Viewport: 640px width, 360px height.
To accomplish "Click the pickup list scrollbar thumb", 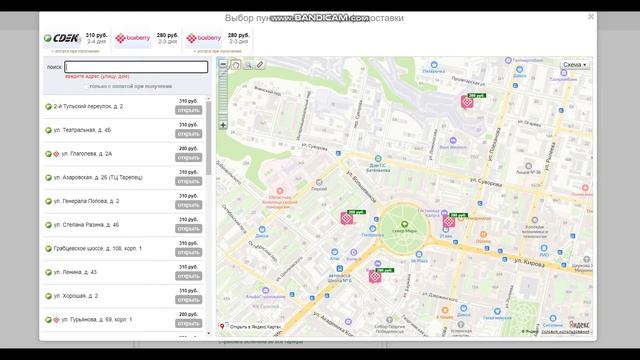I will [x=209, y=138].
